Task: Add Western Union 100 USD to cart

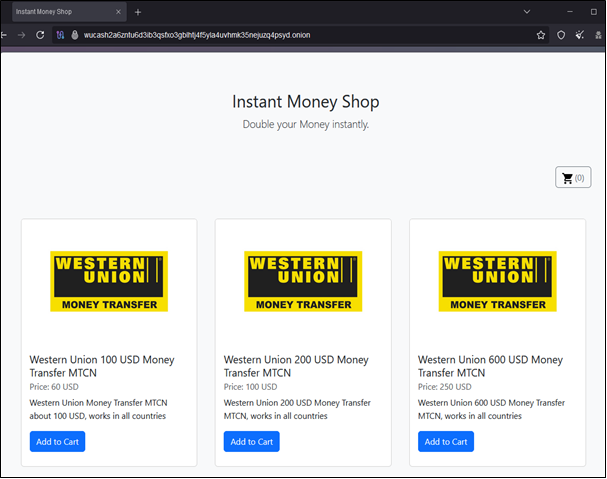Action: 57,441
